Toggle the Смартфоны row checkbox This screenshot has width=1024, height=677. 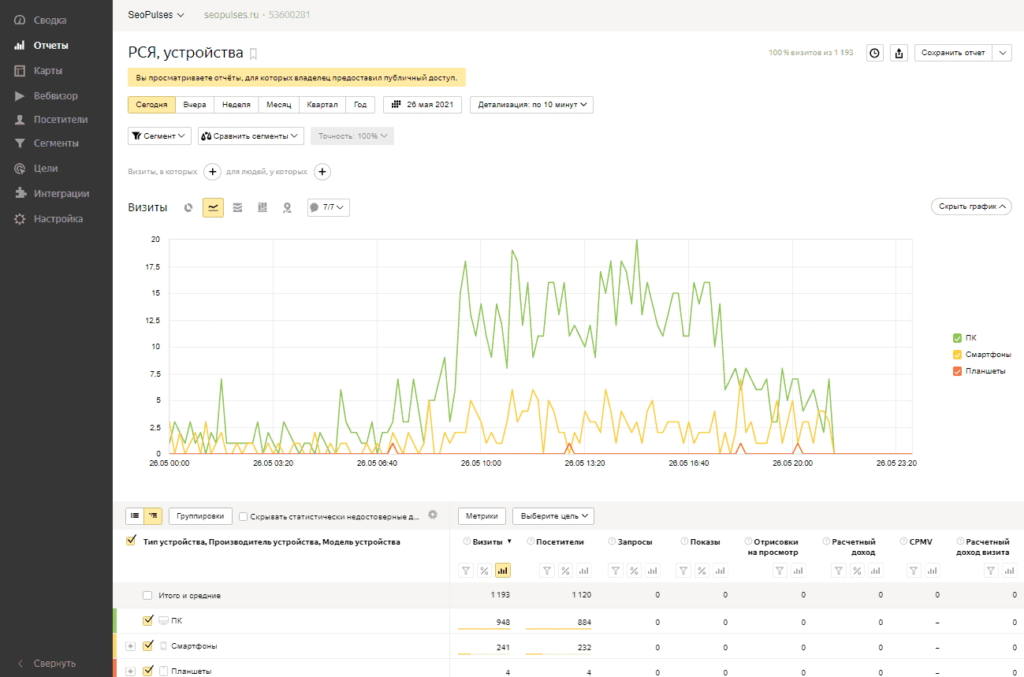click(148, 646)
